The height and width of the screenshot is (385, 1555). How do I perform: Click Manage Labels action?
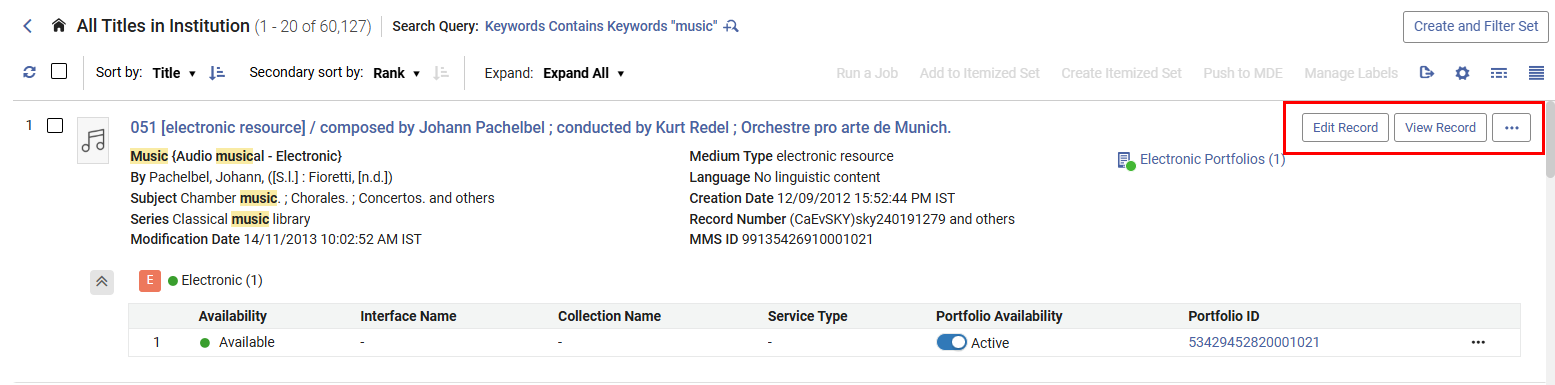[x=1351, y=73]
